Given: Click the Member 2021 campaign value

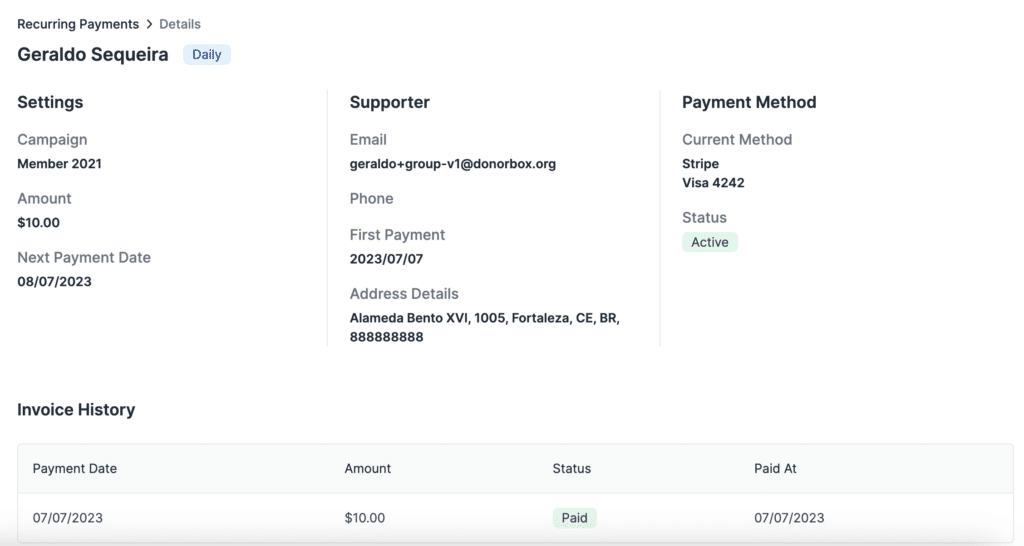Looking at the screenshot, I should [60, 164].
